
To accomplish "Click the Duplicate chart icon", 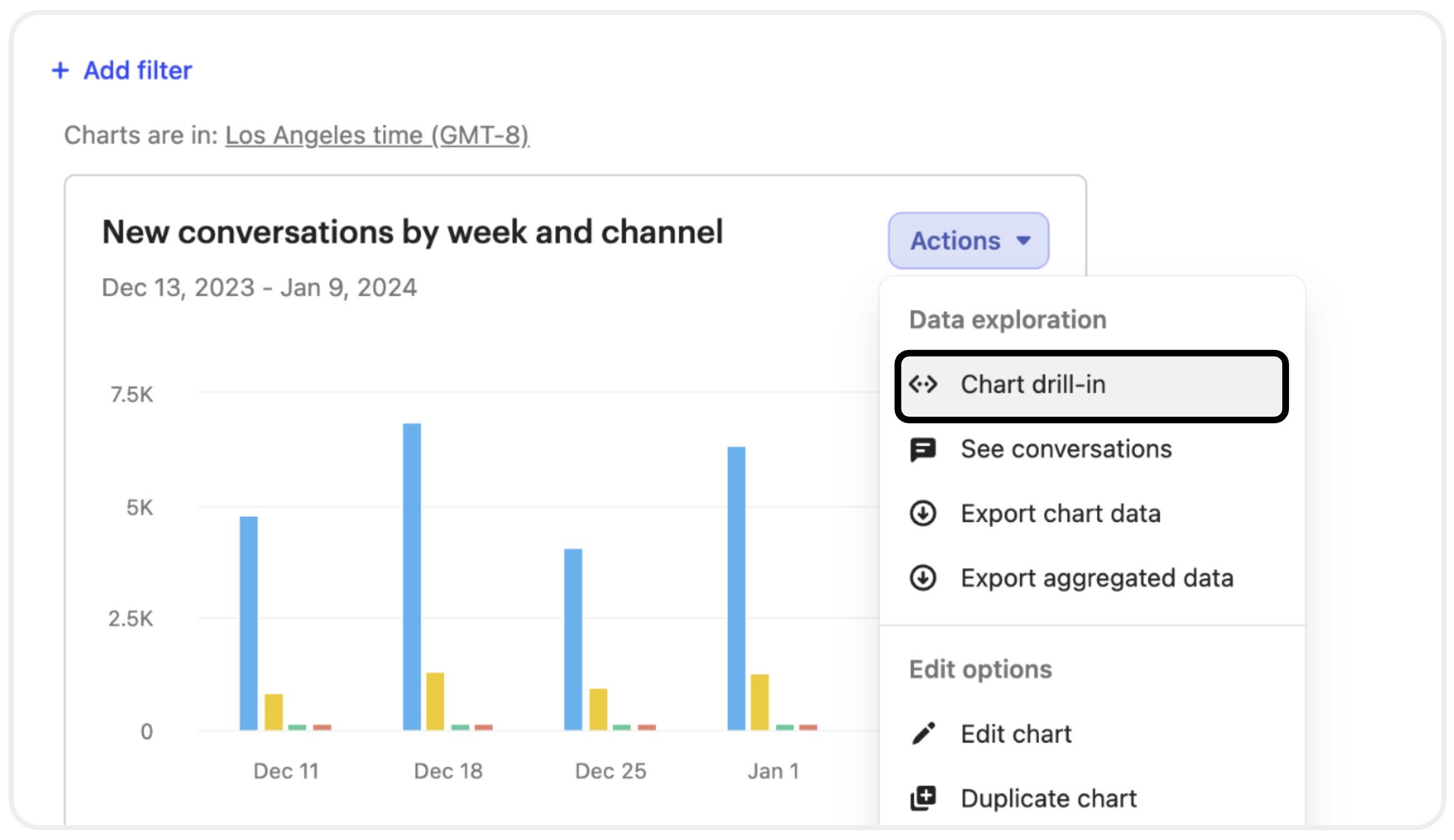I will pyautogui.click(x=923, y=798).
